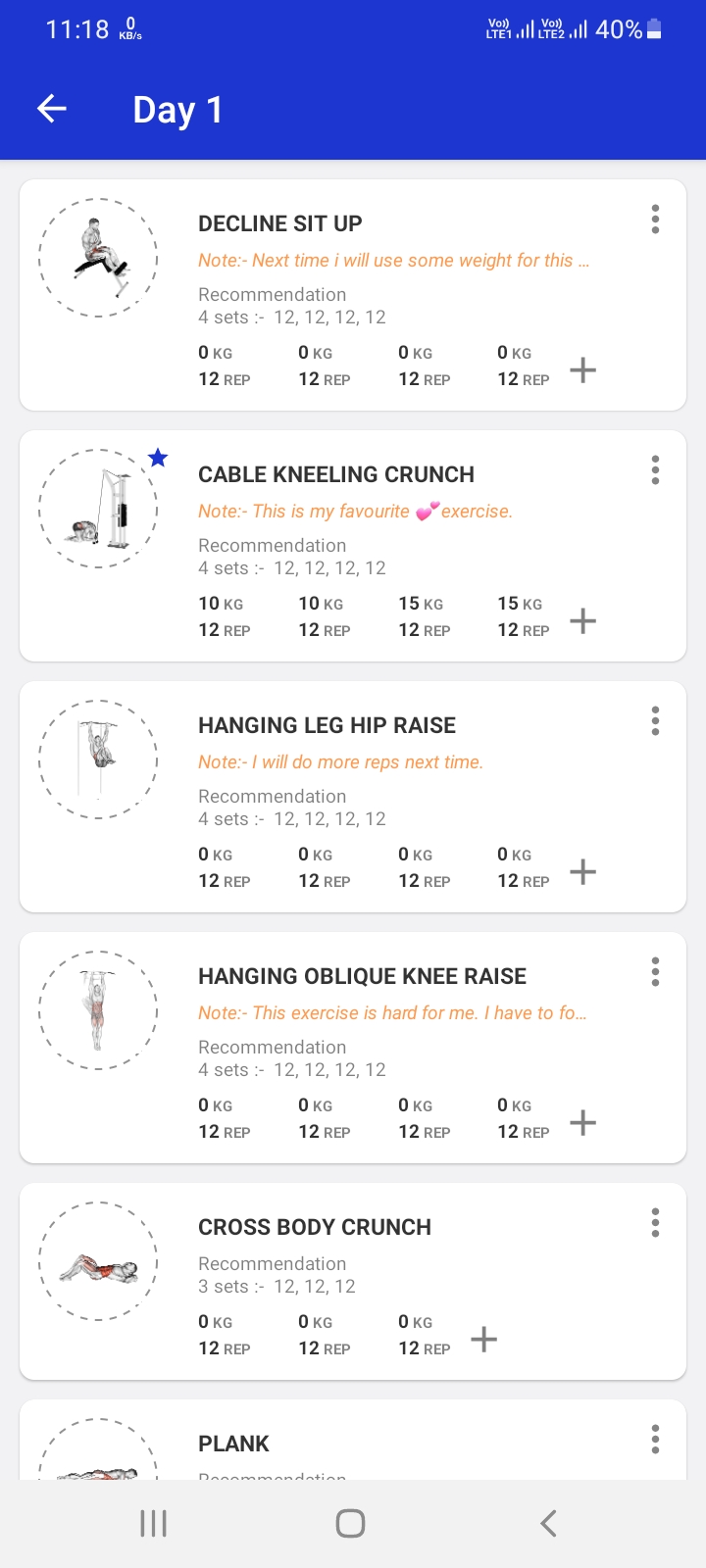Open the Decline Sit Up exercise thumbnail

[98, 258]
